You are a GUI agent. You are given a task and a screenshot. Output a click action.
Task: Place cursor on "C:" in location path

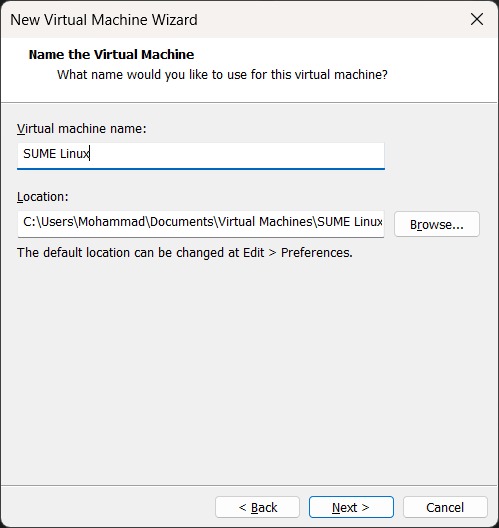pyautogui.click(x=30, y=222)
